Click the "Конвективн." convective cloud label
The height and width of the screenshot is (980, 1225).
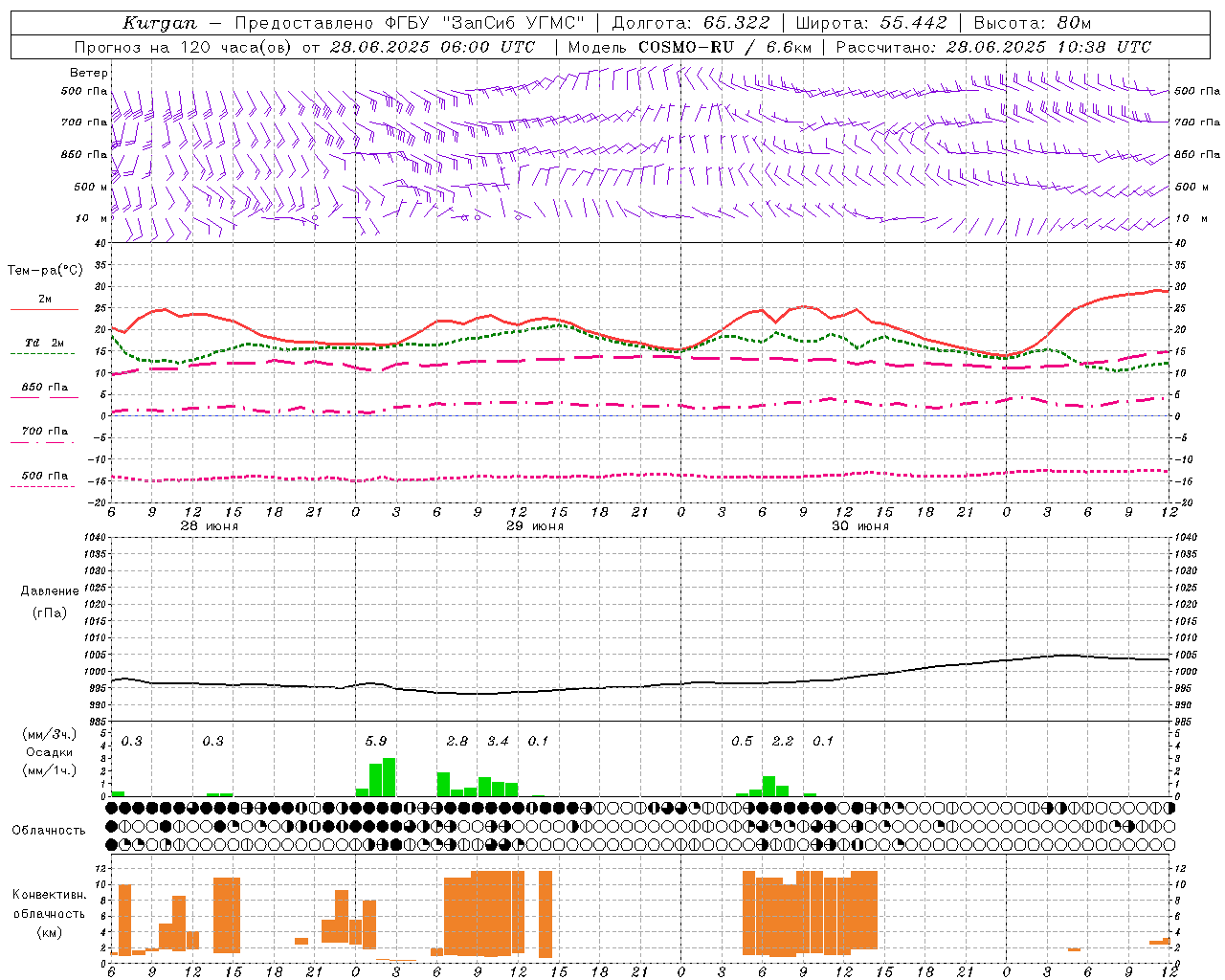pyautogui.click(x=49, y=895)
